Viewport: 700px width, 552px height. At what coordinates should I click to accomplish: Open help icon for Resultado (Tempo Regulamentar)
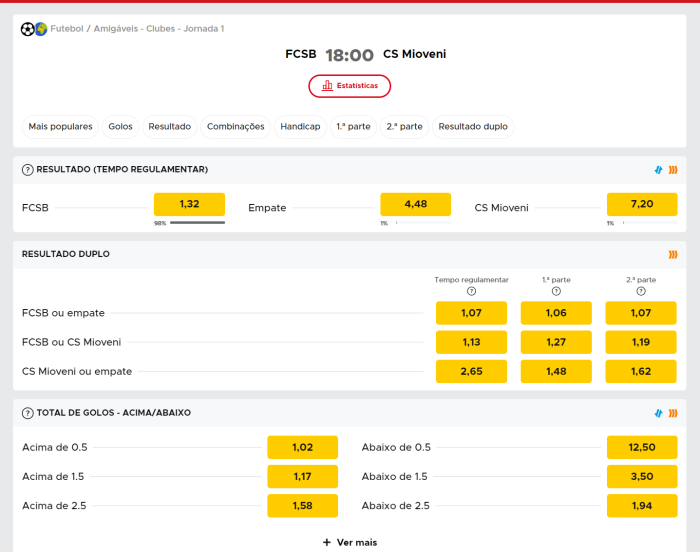click(x=27, y=170)
